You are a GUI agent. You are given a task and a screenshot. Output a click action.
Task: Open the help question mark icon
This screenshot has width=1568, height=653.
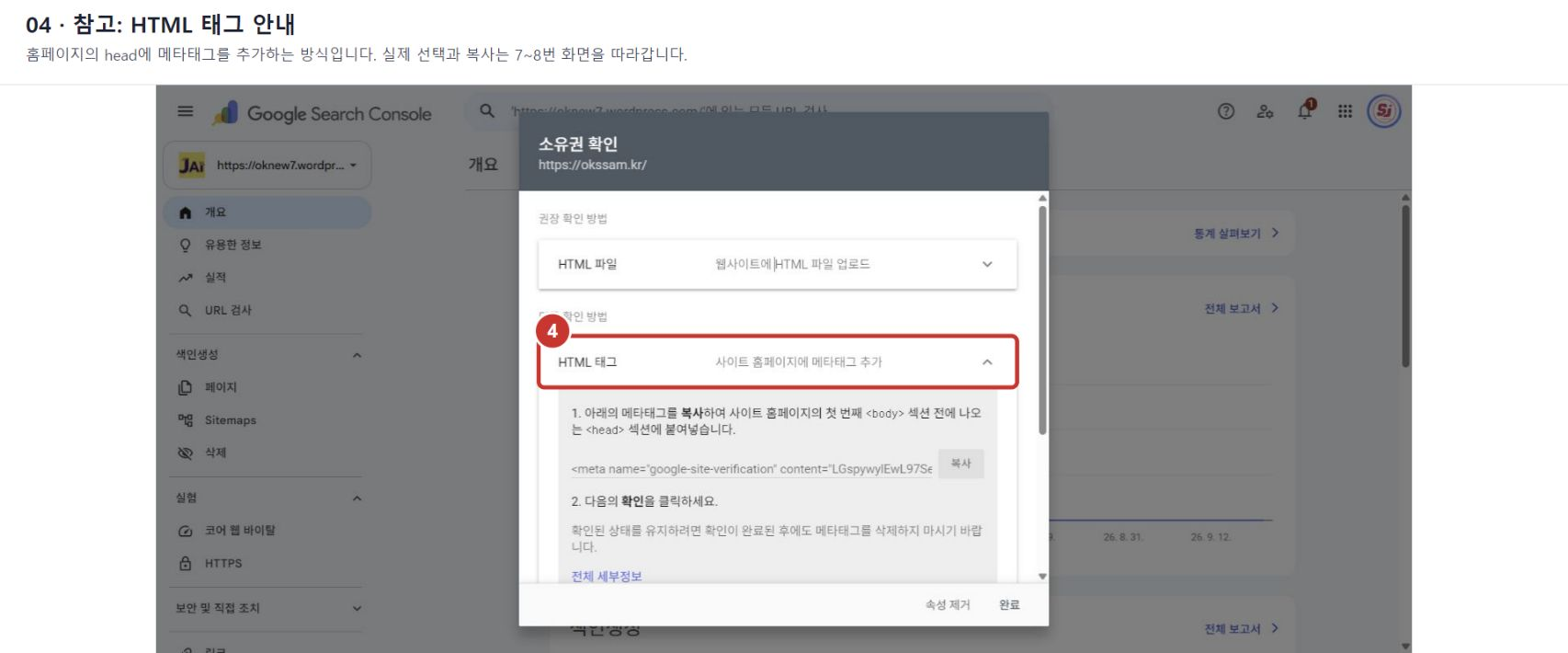tap(1226, 111)
